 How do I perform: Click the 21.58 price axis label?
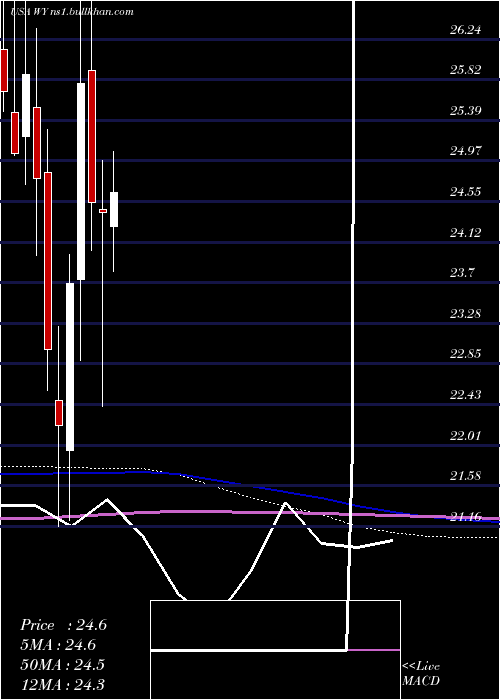466,475
